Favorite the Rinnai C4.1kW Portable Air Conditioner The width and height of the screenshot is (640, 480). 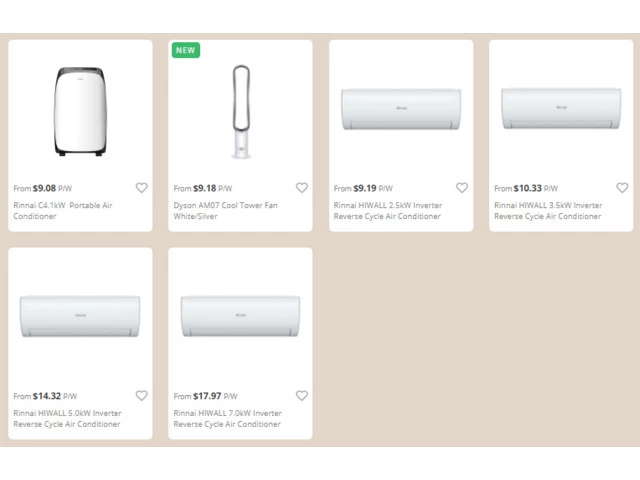(141, 188)
